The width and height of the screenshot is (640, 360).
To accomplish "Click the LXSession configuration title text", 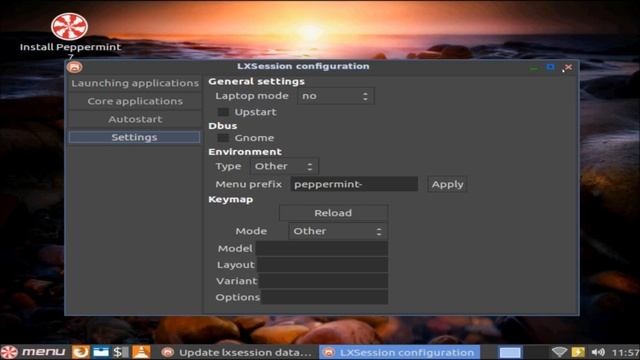I will pos(303,67).
